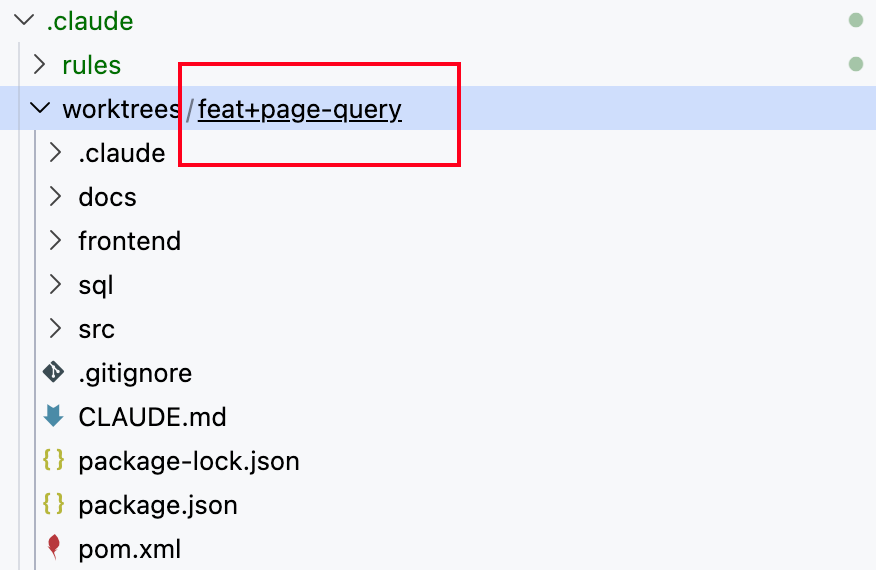Collapse the worktrees folder chevron

click(x=39, y=108)
